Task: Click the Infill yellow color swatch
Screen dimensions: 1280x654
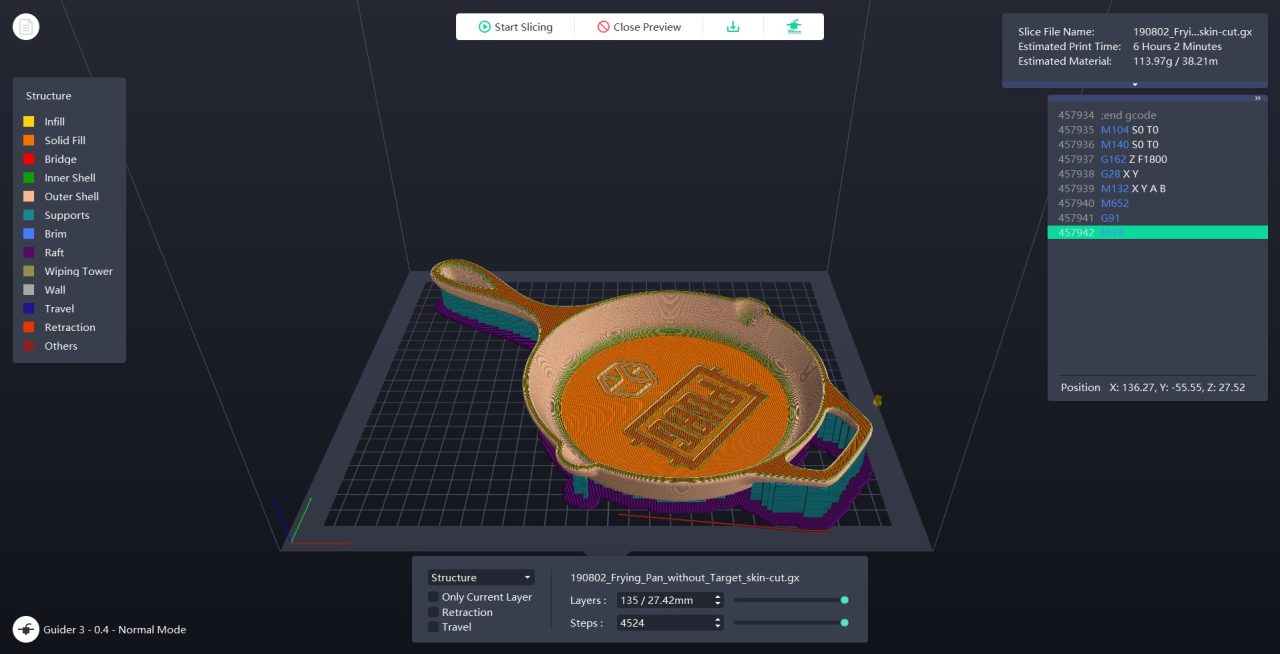Action: point(28,122)
